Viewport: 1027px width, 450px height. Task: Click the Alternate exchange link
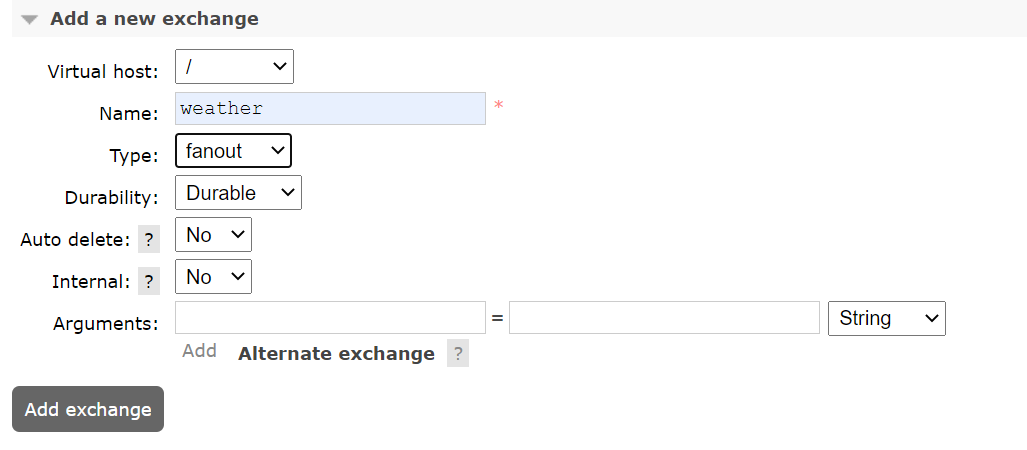coord(336,353)
